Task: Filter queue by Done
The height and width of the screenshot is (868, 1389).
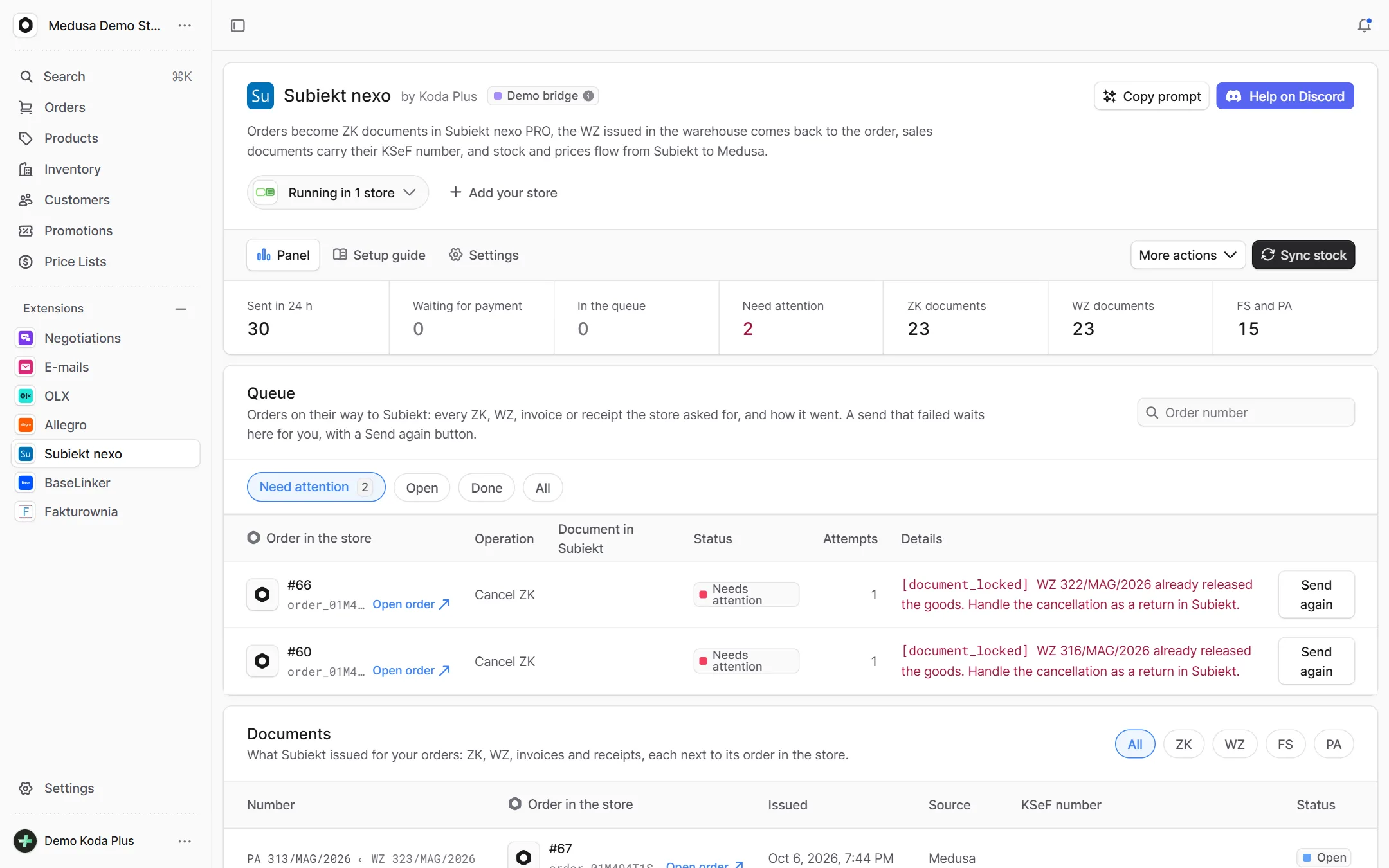Action: click(486, 488)
